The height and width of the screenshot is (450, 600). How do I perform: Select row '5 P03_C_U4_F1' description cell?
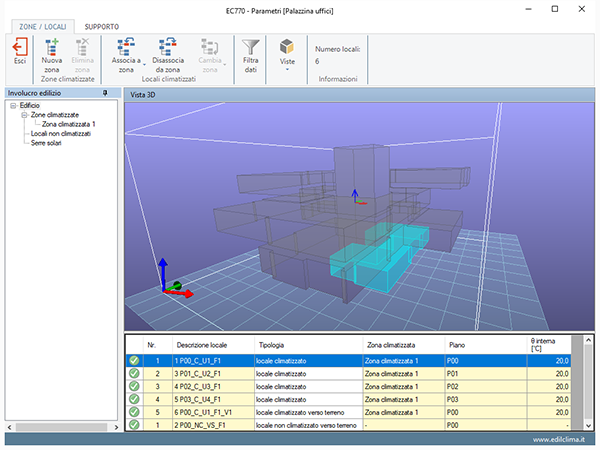click(213, 399)
